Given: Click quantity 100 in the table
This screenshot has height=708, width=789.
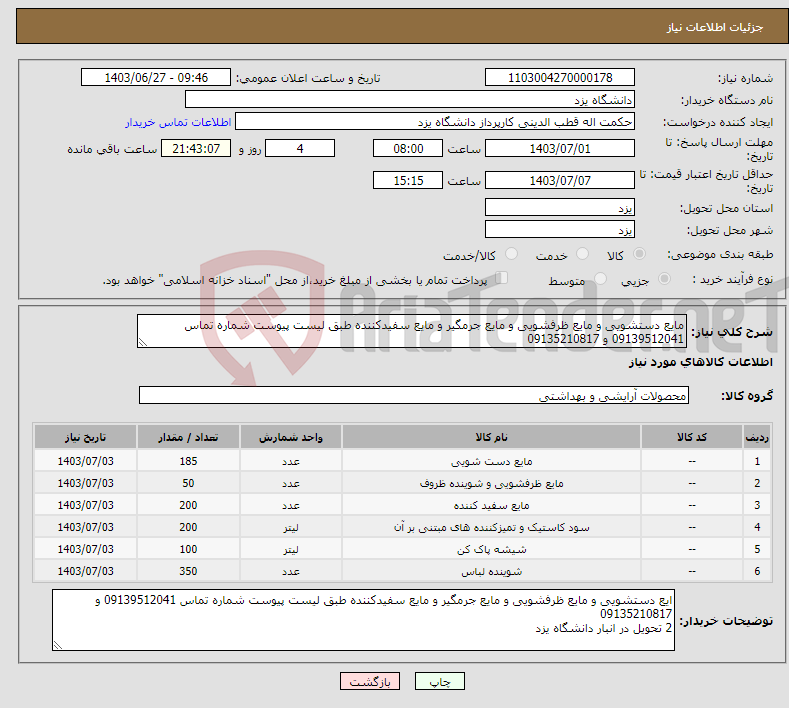Looking at the screenshot, I should tap(188, 549).
